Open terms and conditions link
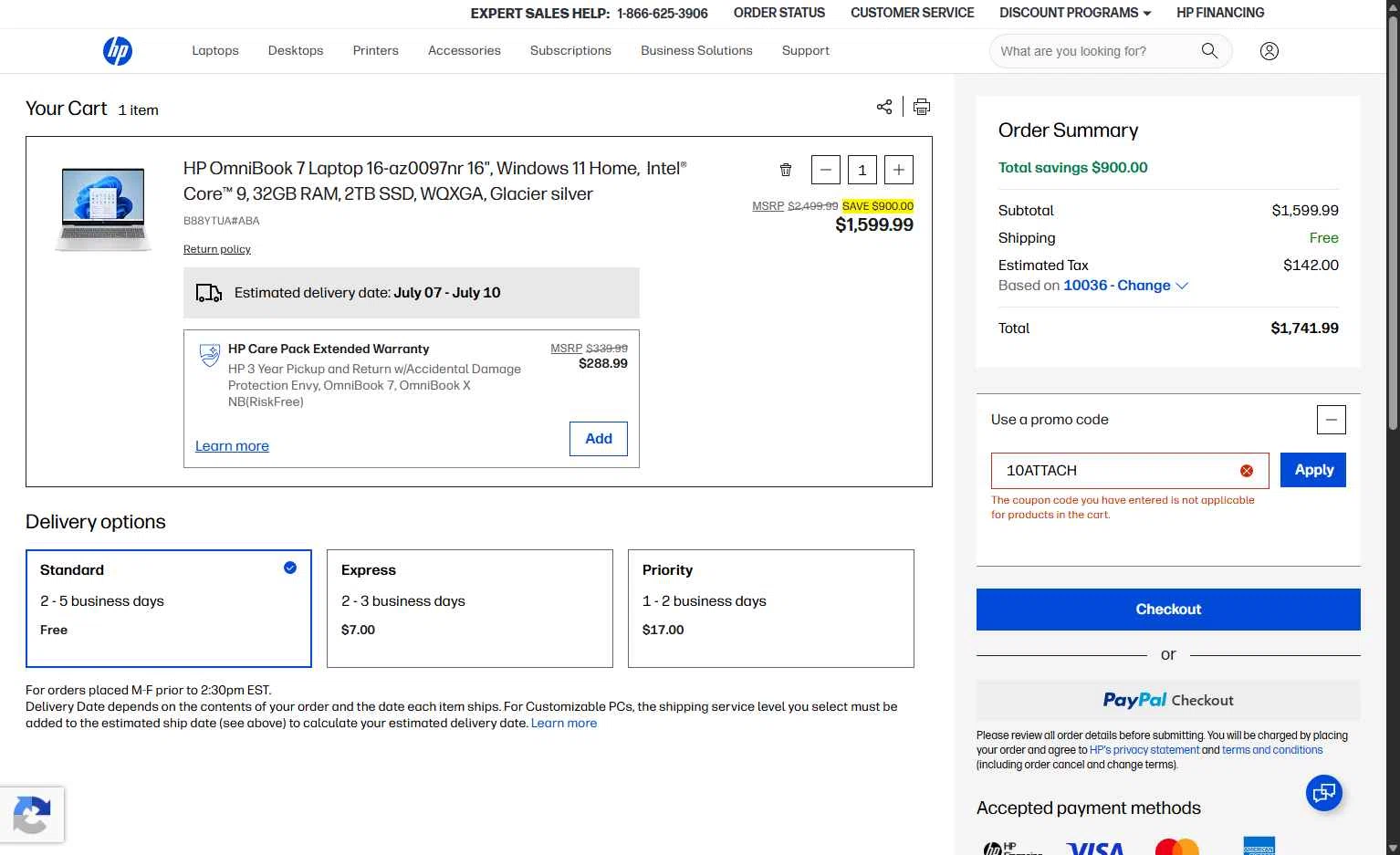This screenshot has width=1400, height=855. point(1272,750)
